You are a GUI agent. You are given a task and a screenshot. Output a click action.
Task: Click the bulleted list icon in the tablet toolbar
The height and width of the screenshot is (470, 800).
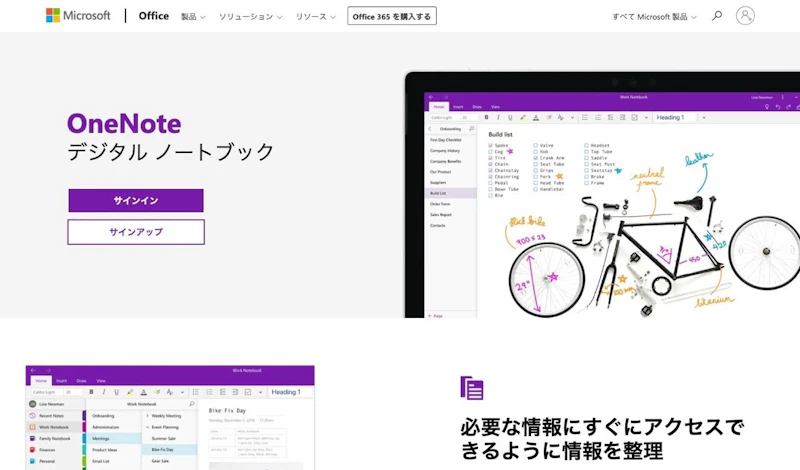585,117
